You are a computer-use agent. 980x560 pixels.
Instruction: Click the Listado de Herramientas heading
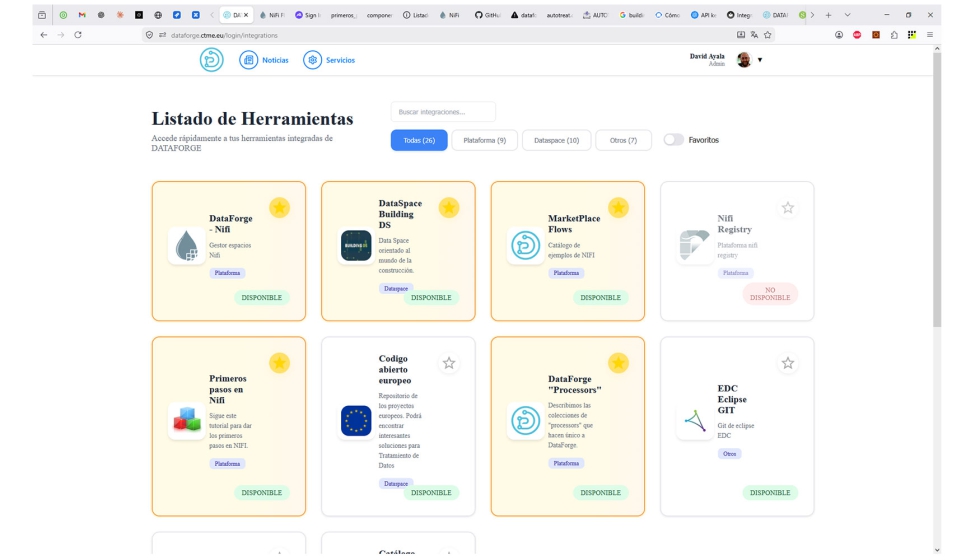pyautogui.click(x=252, y=119)
